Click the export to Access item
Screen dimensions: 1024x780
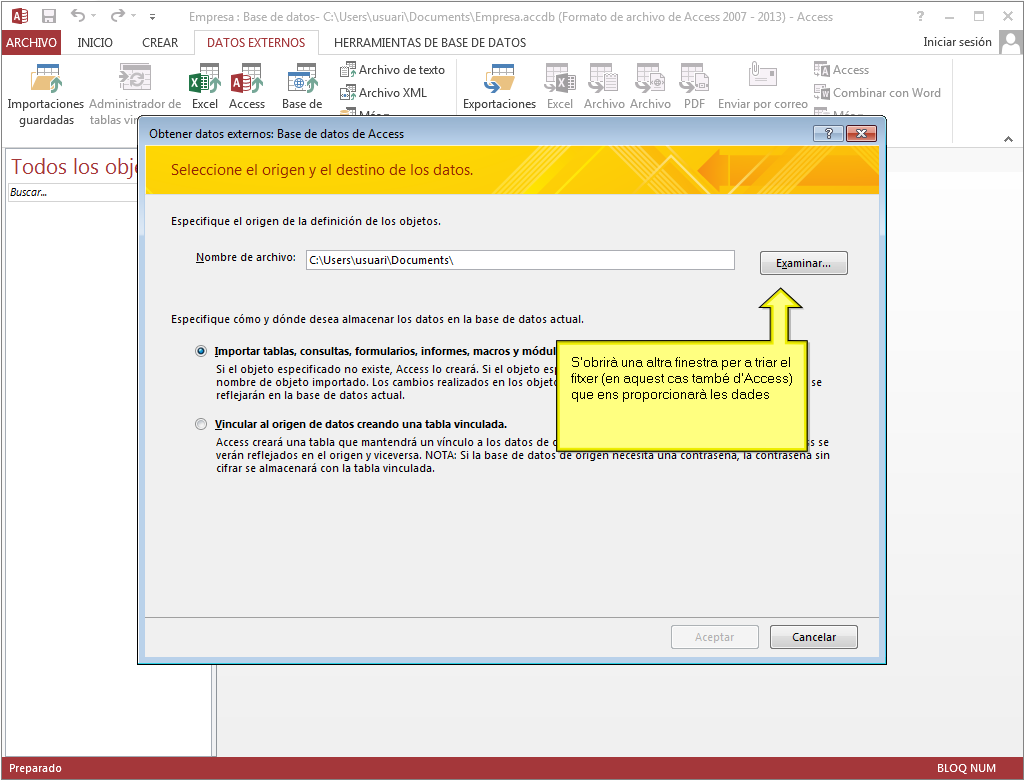click(x=841, y=70)
